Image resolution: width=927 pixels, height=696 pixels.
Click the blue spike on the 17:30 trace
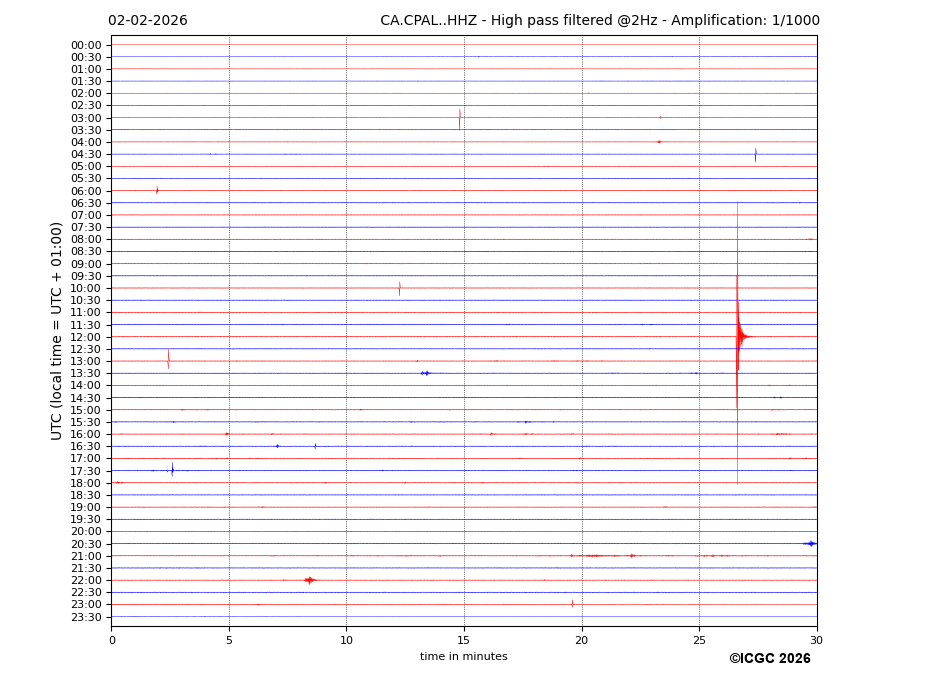(x=172, y=470)
